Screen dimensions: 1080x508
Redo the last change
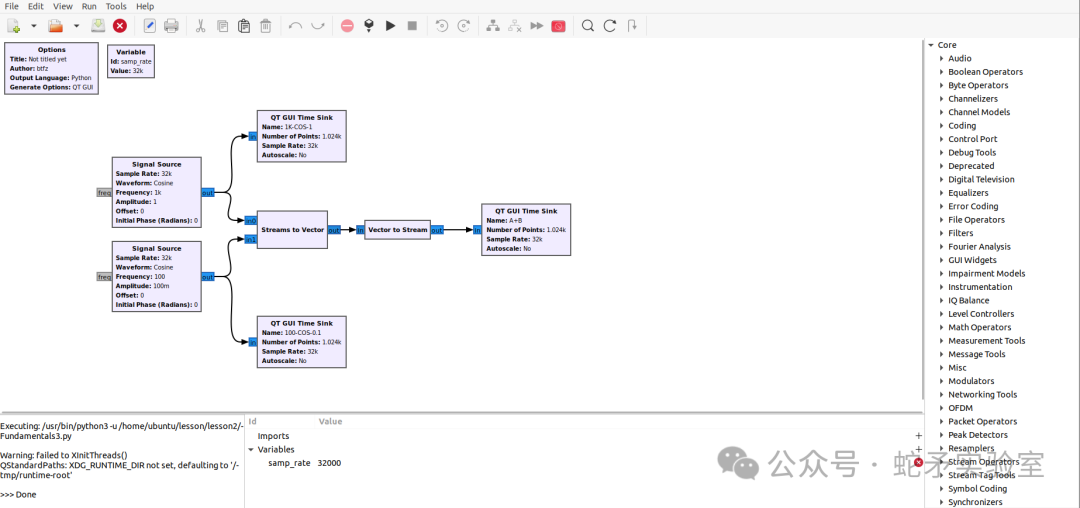coord(318,26)
